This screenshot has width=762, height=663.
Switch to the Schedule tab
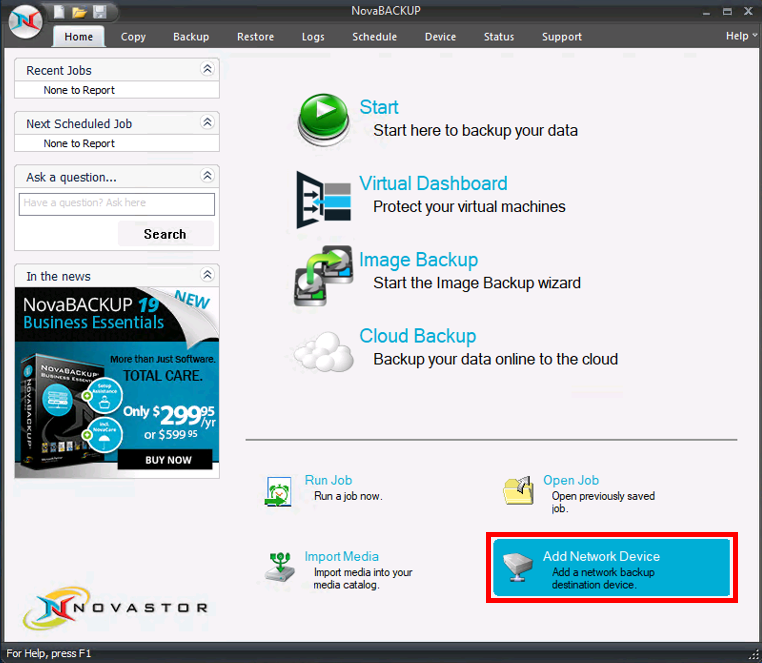pyautogui.click(x=374, y=37)
